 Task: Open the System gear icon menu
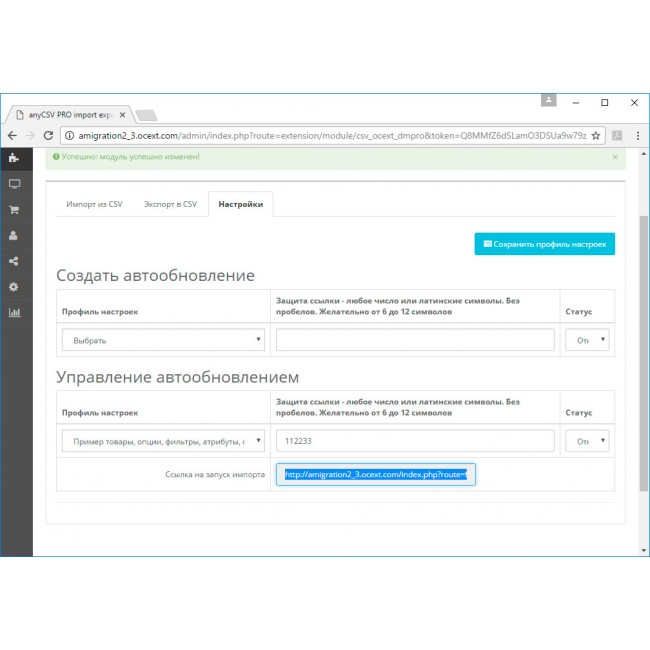tap(14, 287)
